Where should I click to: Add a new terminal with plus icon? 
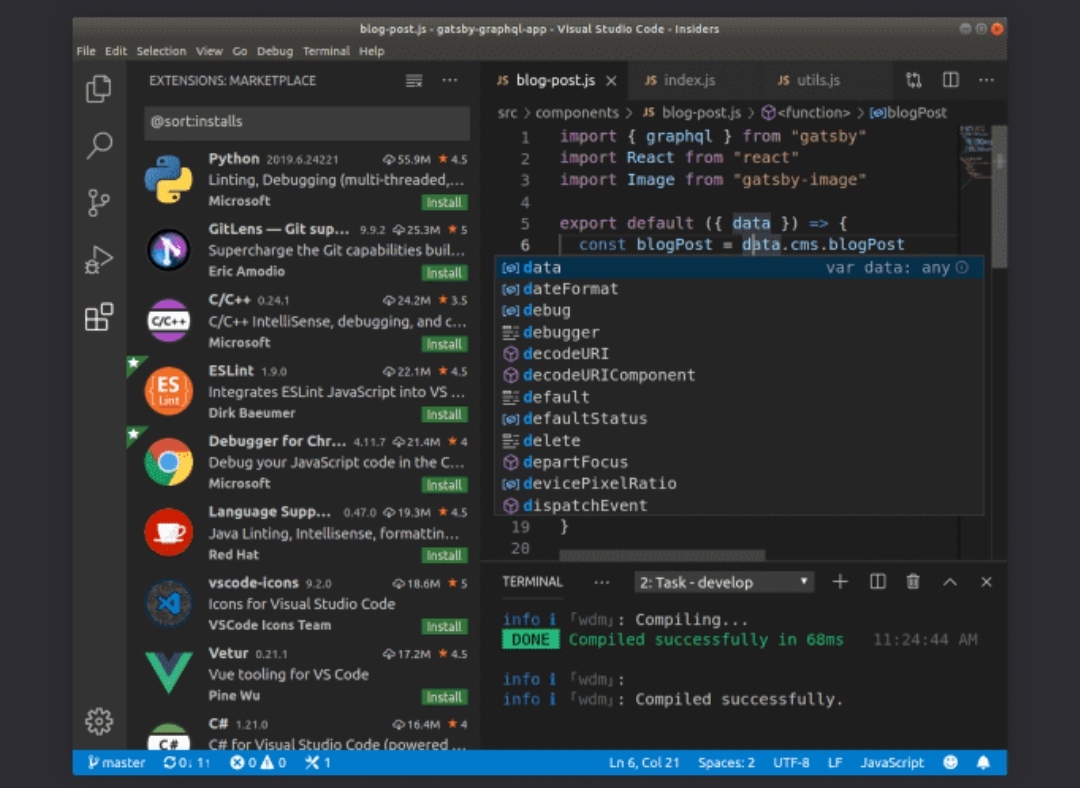[840, 582]
